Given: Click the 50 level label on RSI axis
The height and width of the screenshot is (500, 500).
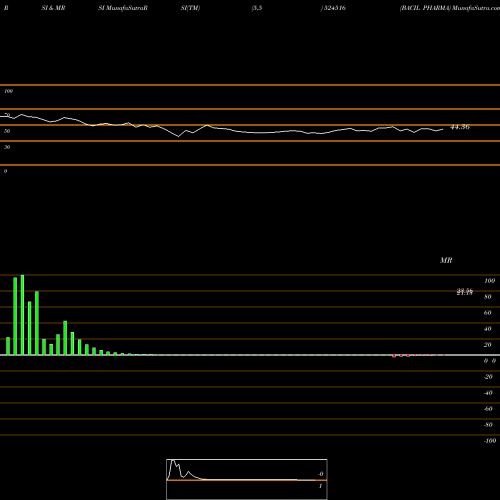Looking at the screenshot, I should (x=7, y=131).
